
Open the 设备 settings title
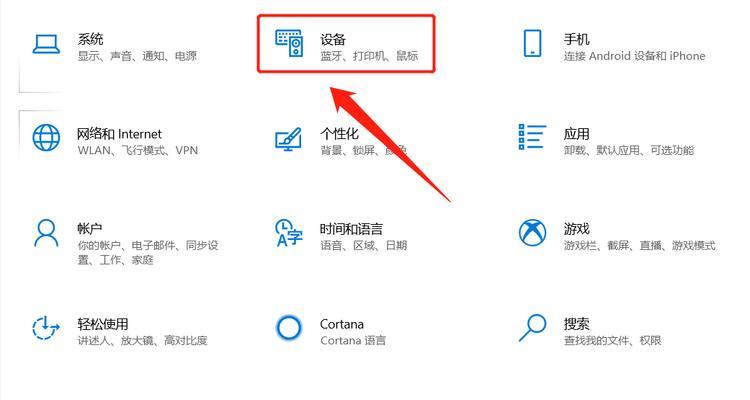click(x=333, y=39)
